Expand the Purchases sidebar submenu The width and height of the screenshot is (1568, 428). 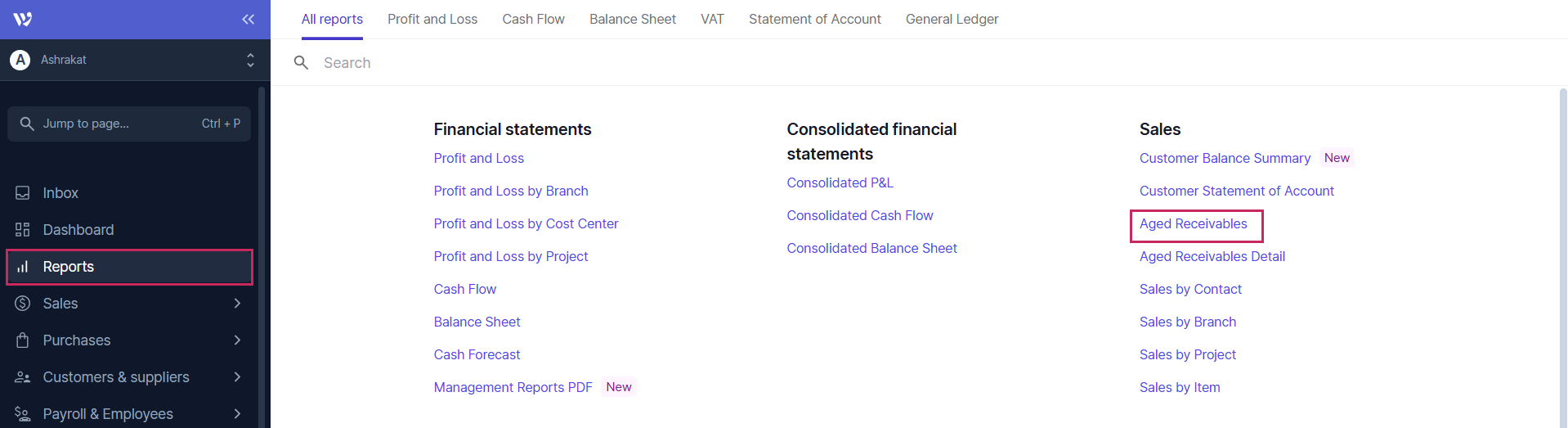(x=237, y=340)
